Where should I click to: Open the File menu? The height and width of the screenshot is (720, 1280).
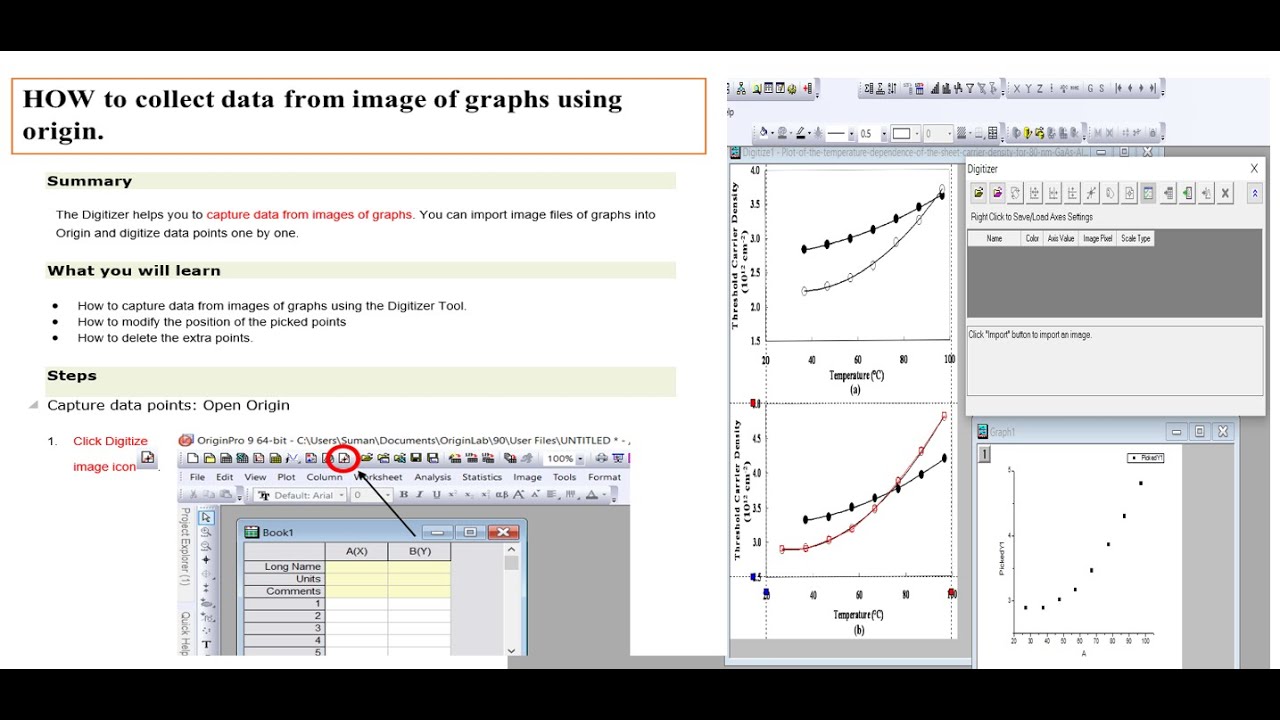(197, 477)
